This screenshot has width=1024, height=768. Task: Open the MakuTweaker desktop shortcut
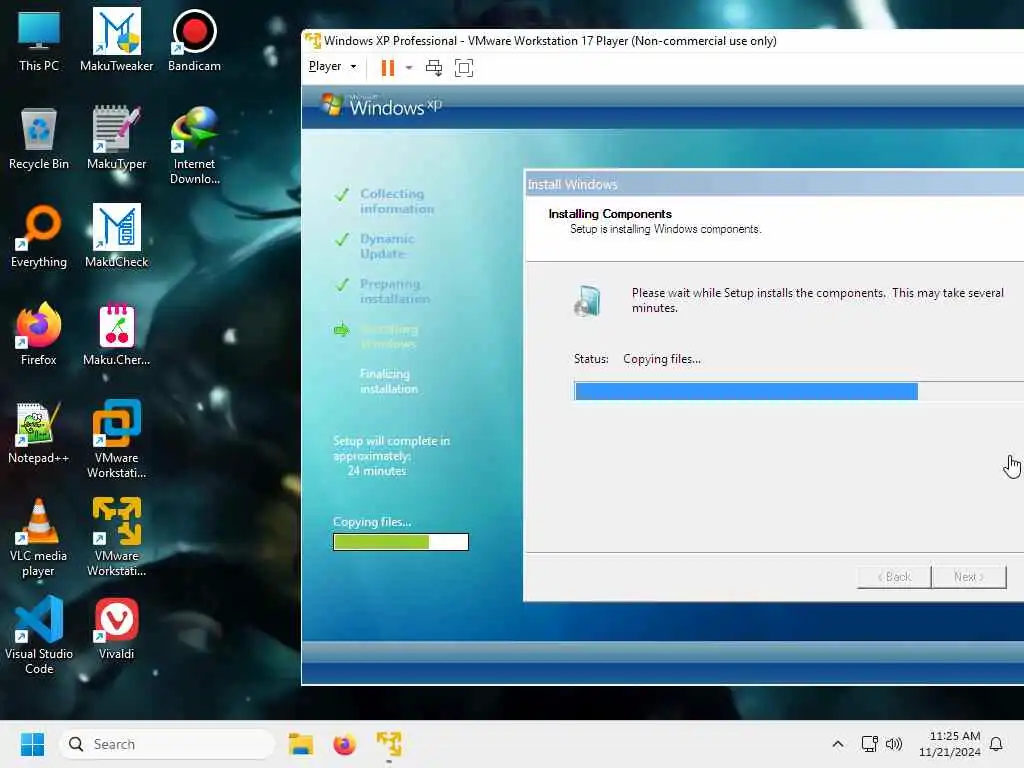tap(116, 41)
